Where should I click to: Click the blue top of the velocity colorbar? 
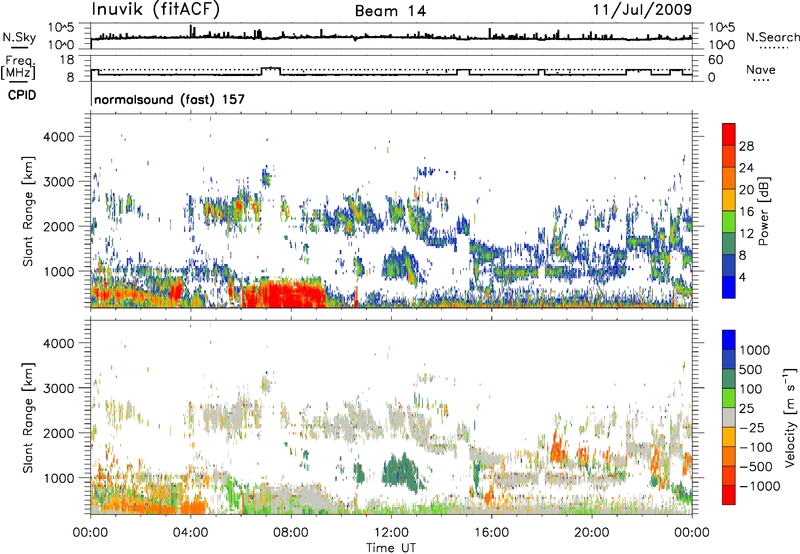click(x=729, y=340)
